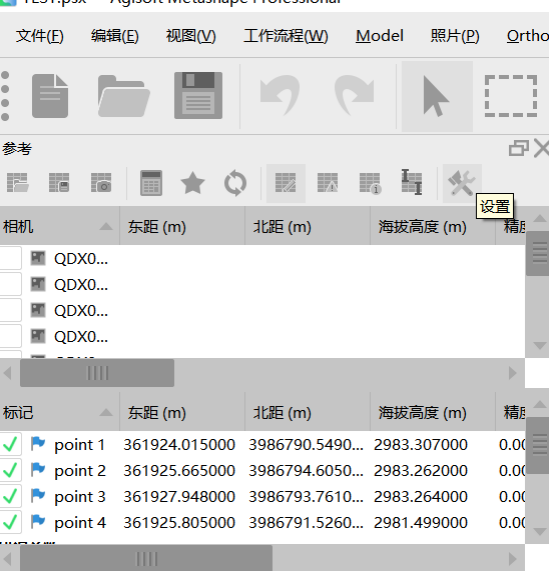
Task: Open the 工作流程(W) menu
Action: pos(286,36)
